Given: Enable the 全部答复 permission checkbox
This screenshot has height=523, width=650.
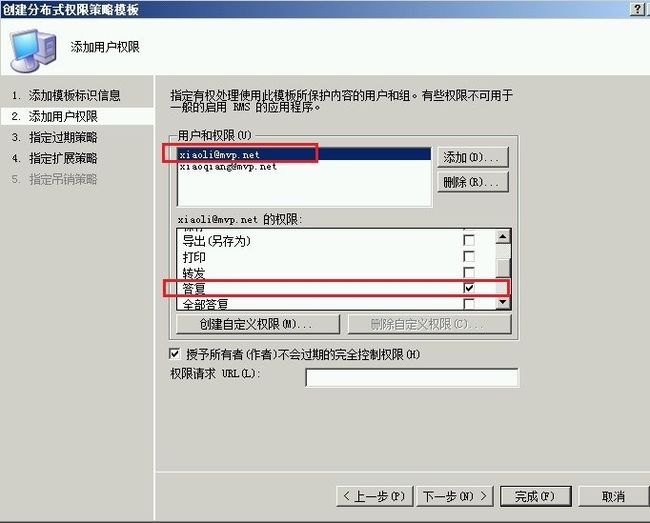Looking at the screenshot, I should (x=469, y=304).
